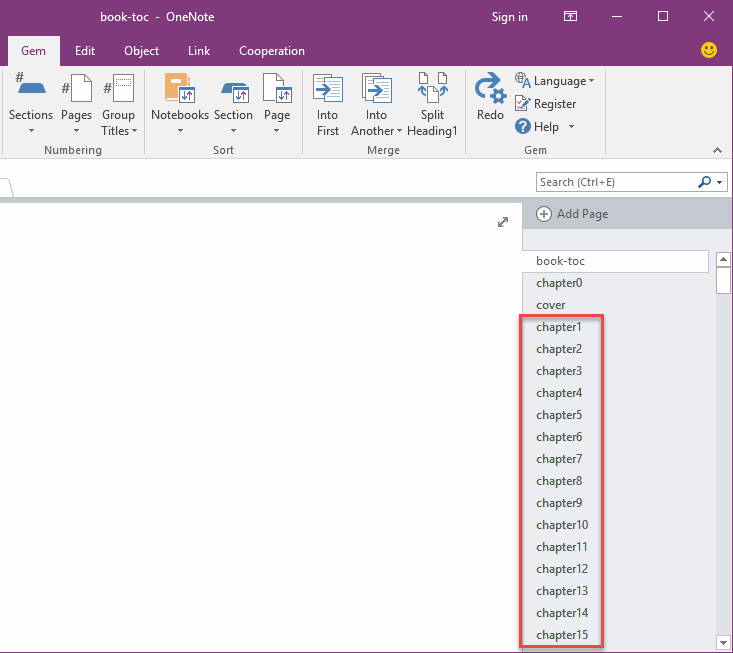Expand the Help dropdown arrow
The width and height of the screenshot is (733, 653).
point(571,126)
